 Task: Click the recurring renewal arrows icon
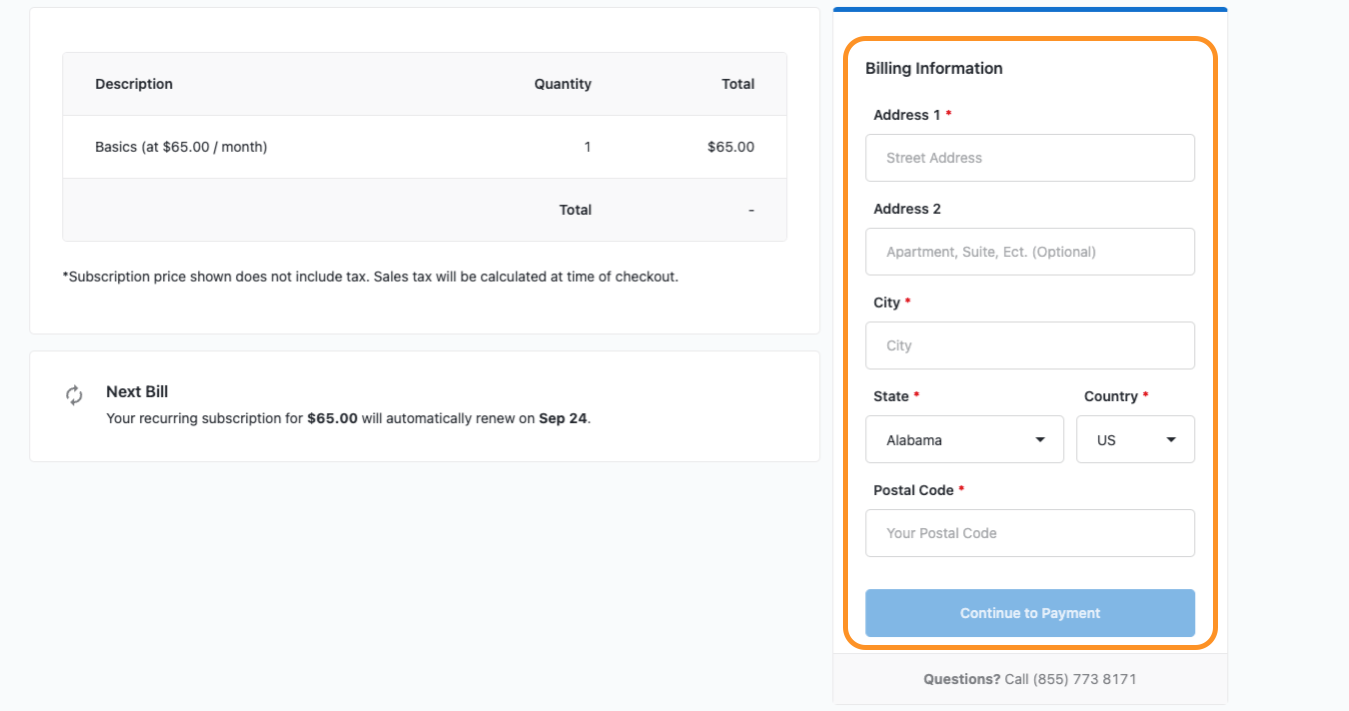point(74,395)
